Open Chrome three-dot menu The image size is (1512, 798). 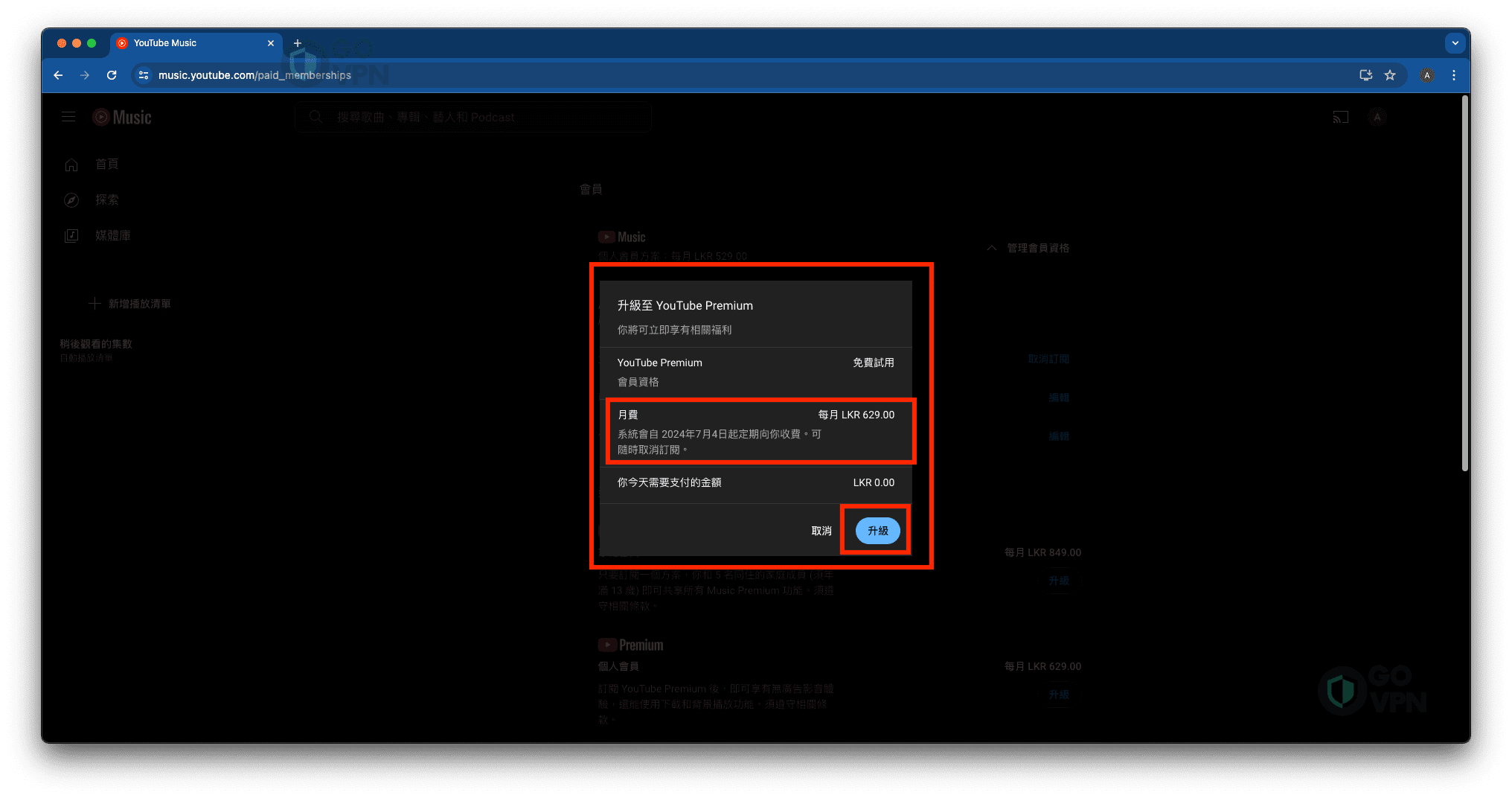tap(1454, 75)
